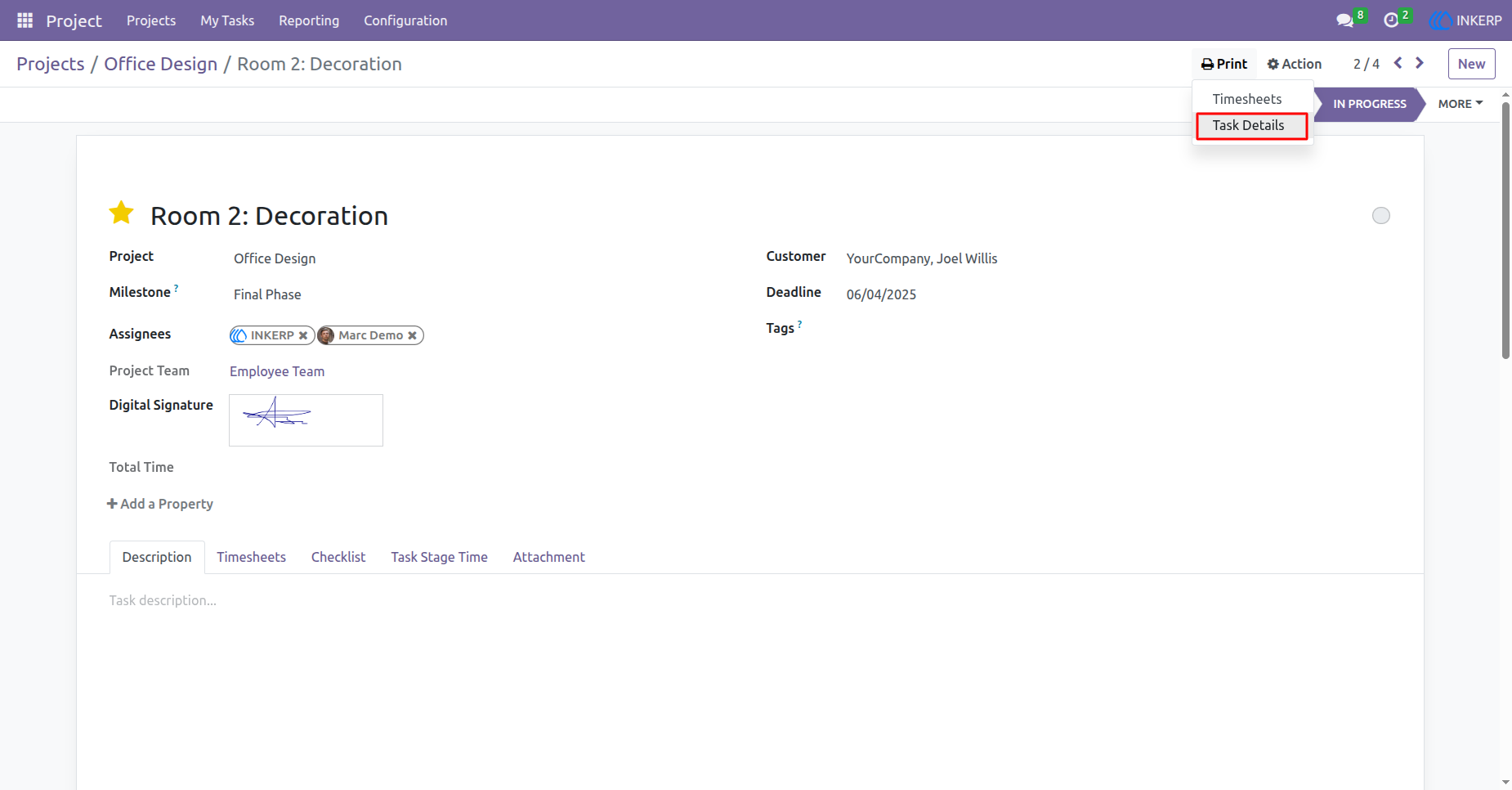Click the digital signature image box
The width and height of the screenshot is (1512, 790).
tap(306, 420)
